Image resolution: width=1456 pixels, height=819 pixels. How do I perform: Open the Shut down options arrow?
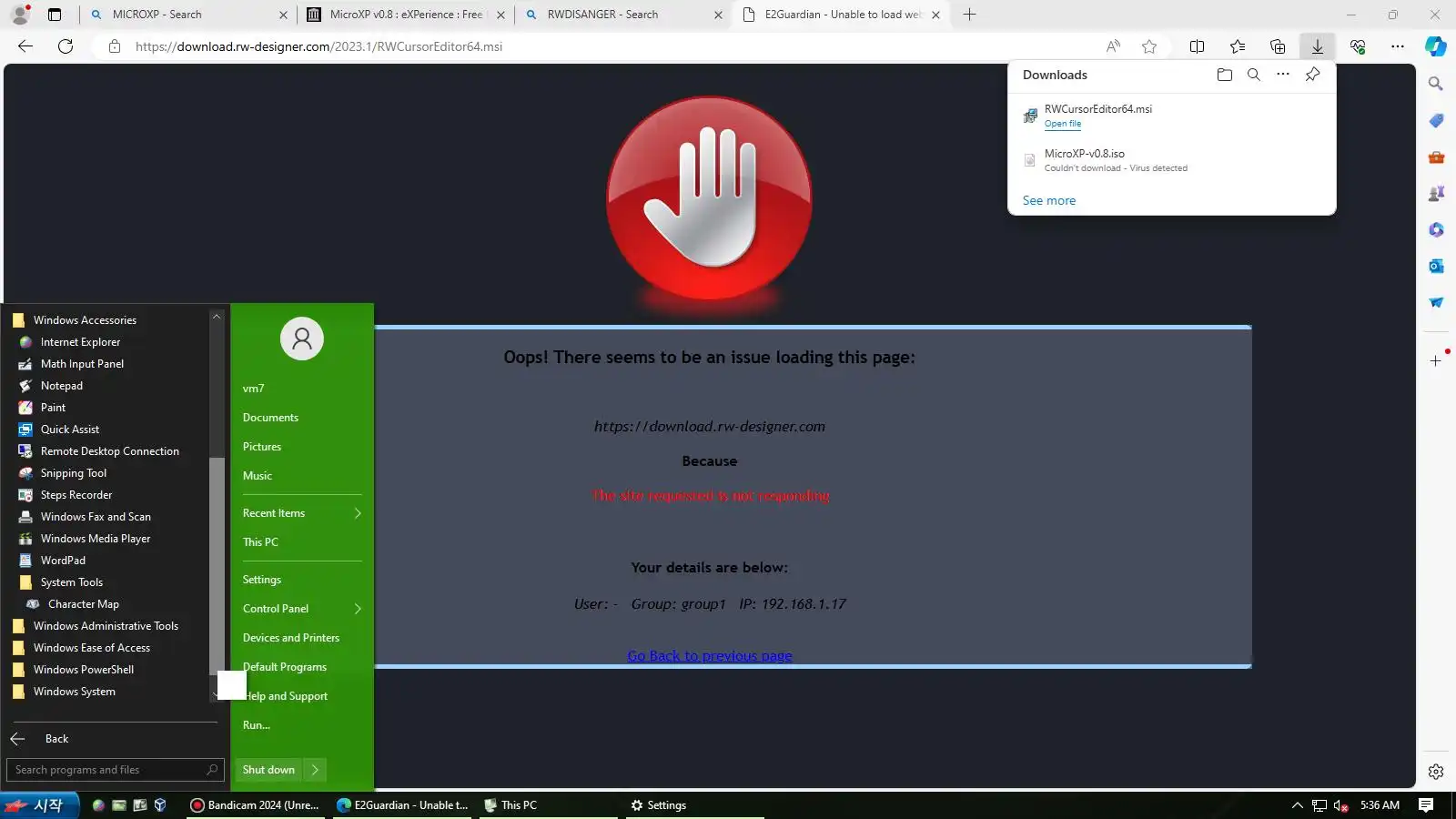click(315, 770)
